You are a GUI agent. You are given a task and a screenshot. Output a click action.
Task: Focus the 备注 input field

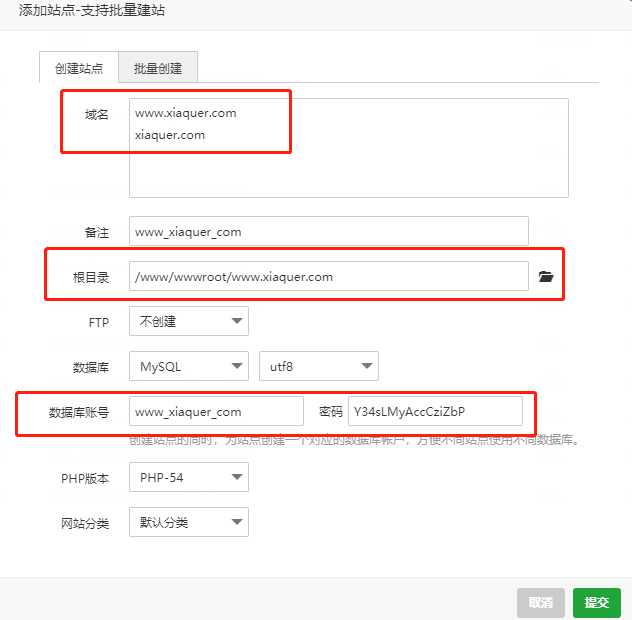328,231
